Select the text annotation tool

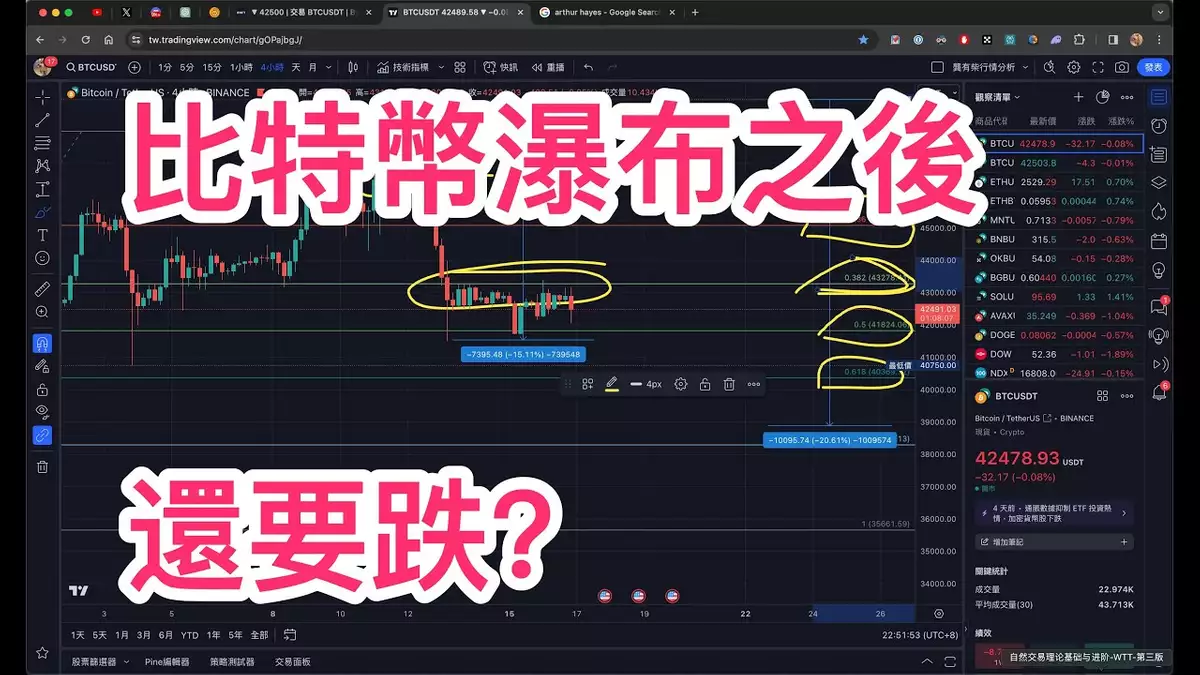coord(42,235)
